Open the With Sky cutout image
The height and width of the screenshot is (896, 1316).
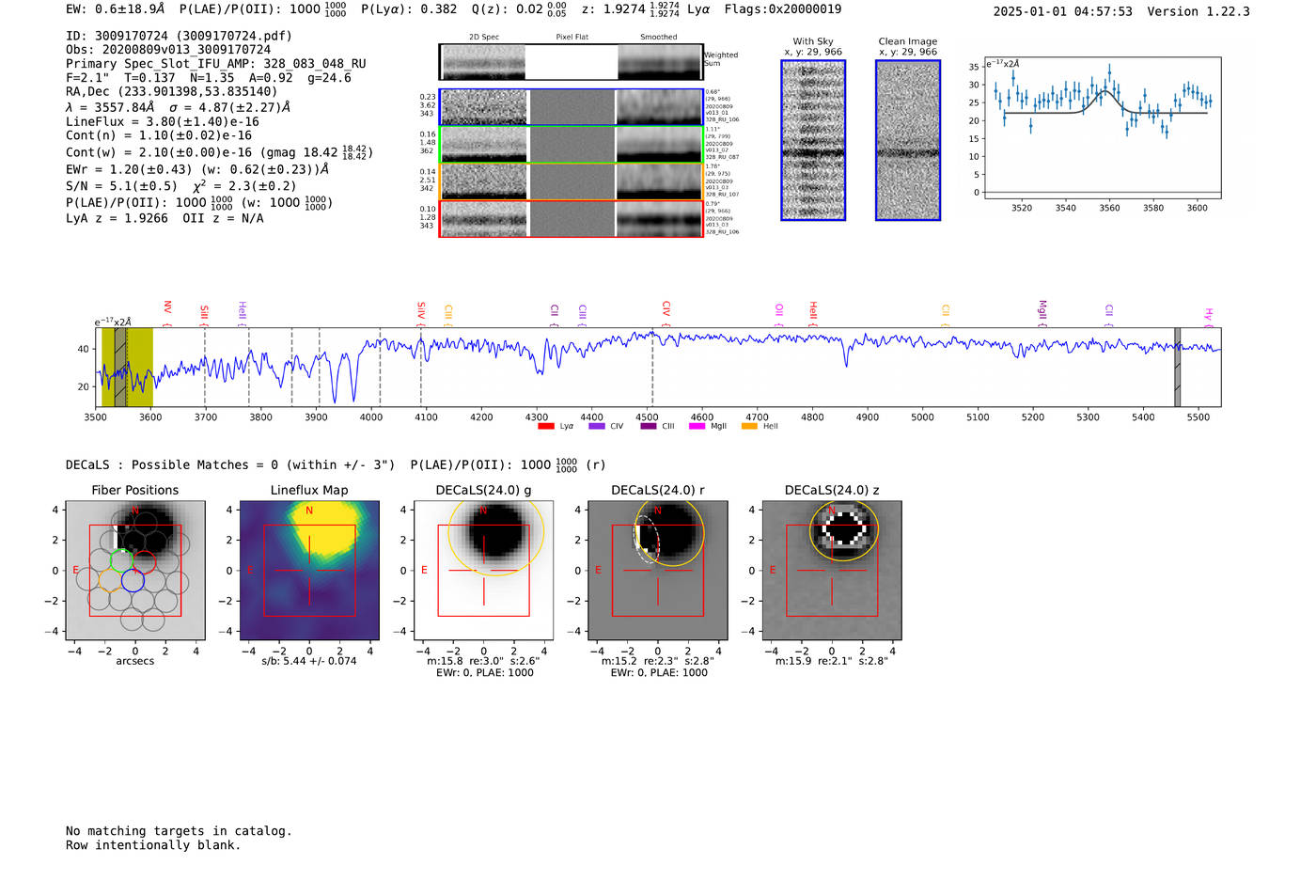(x=813, y=140)
